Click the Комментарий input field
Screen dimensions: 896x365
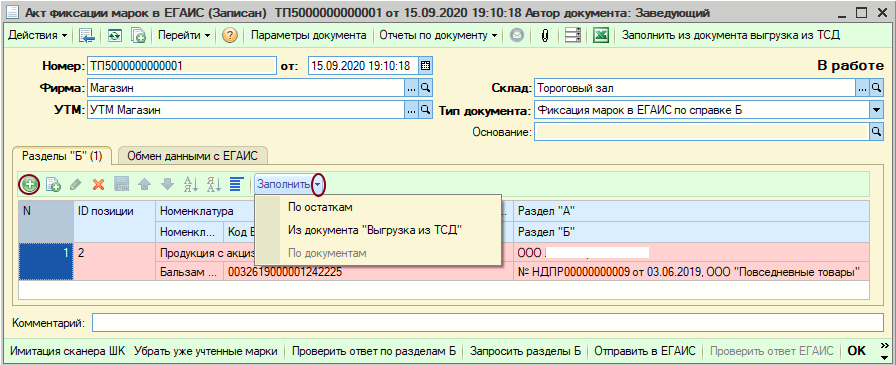click(x=488, y=323)
